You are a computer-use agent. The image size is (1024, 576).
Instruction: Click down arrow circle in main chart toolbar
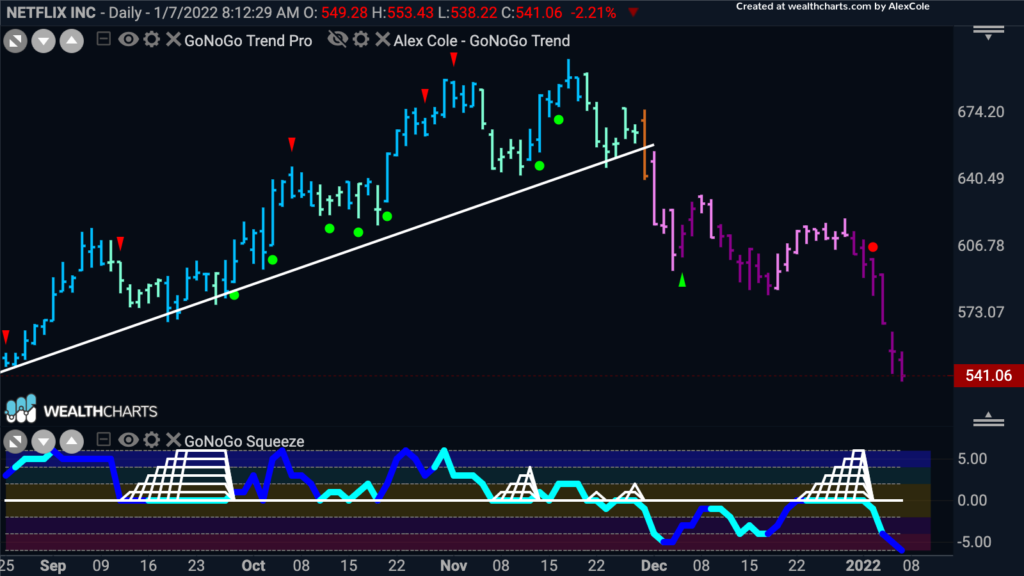44,41
